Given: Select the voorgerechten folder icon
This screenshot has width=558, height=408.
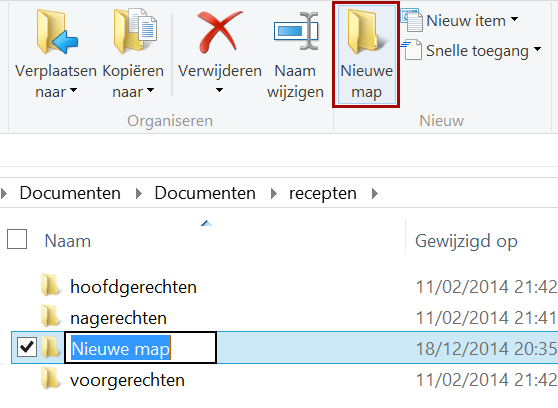Looking at the screenshot, I should tap(50, 379).
